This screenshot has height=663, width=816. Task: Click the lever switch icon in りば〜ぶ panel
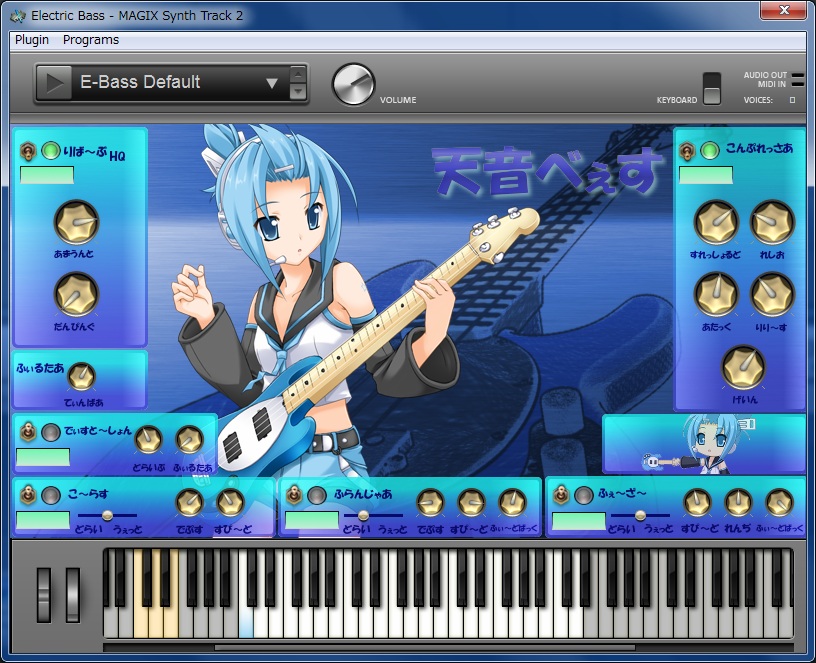point(27,151)
